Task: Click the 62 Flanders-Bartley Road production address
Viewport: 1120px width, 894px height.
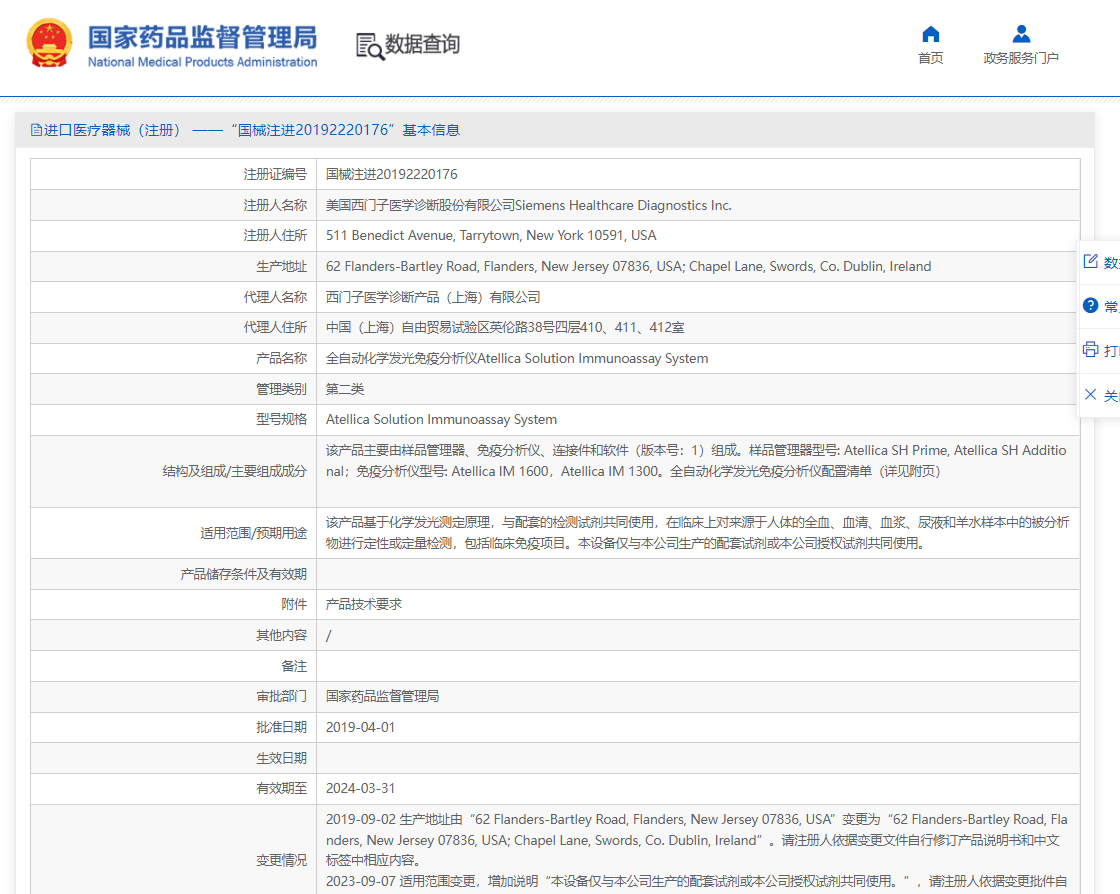Action: pos(629,266)
